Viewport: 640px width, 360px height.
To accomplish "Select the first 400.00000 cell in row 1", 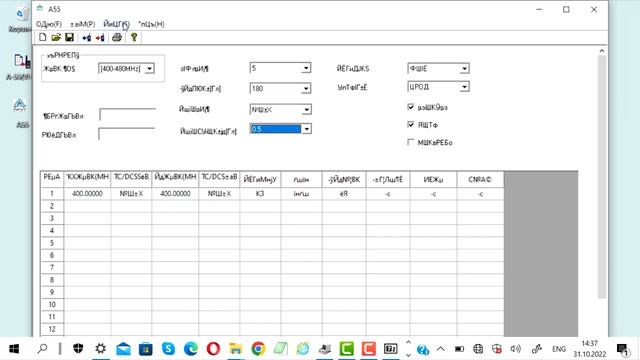I will pos(87,193).
